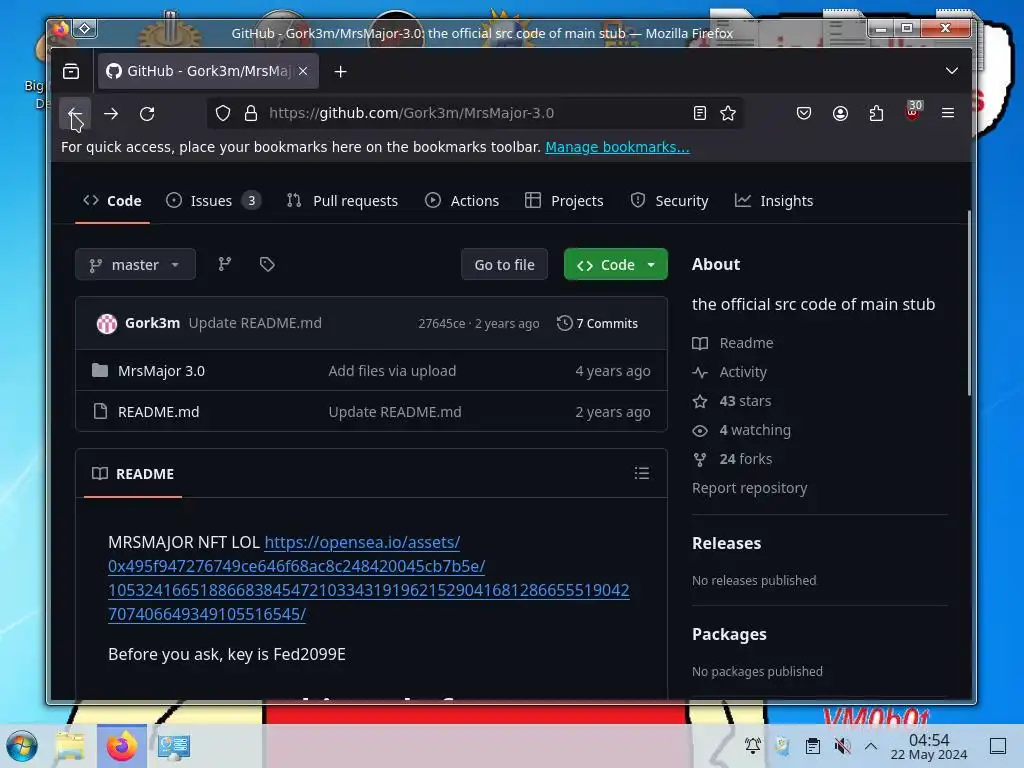The height and width of the screenshot is (768, 1024).
Task: Open the Firefox account icon
Action: (840, 113)
